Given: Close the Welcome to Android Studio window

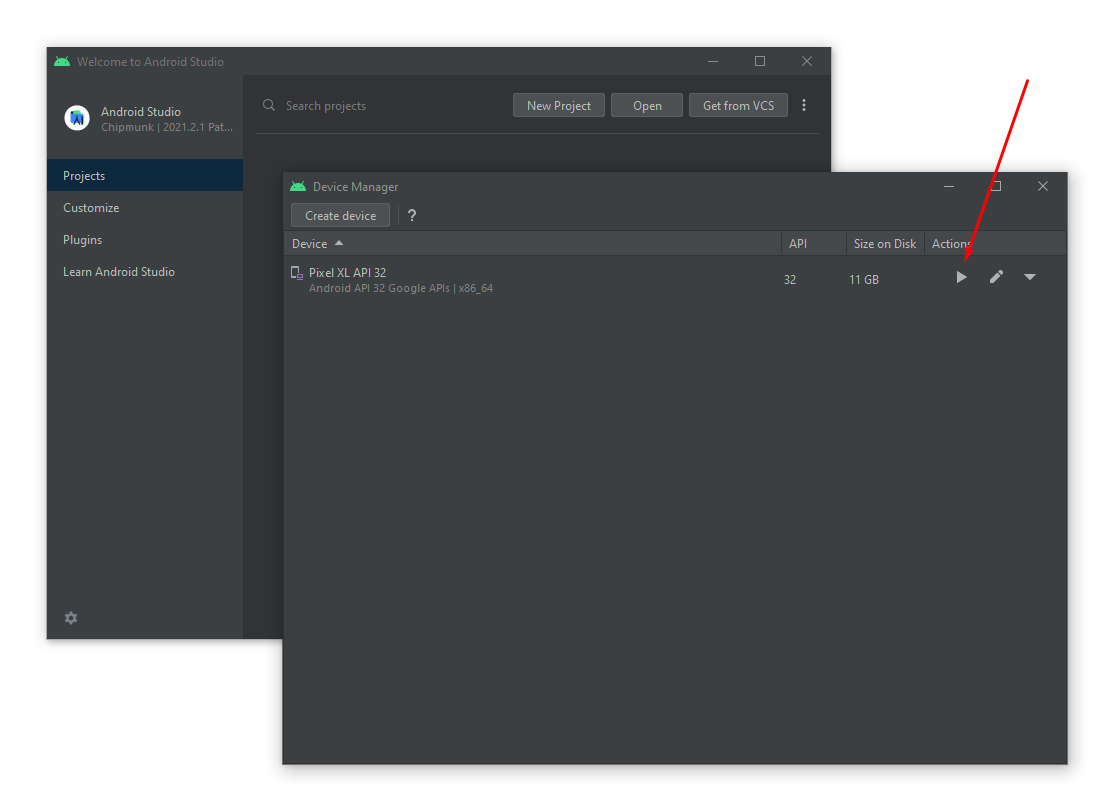Looking at the screenshot, I should (806, 61).
